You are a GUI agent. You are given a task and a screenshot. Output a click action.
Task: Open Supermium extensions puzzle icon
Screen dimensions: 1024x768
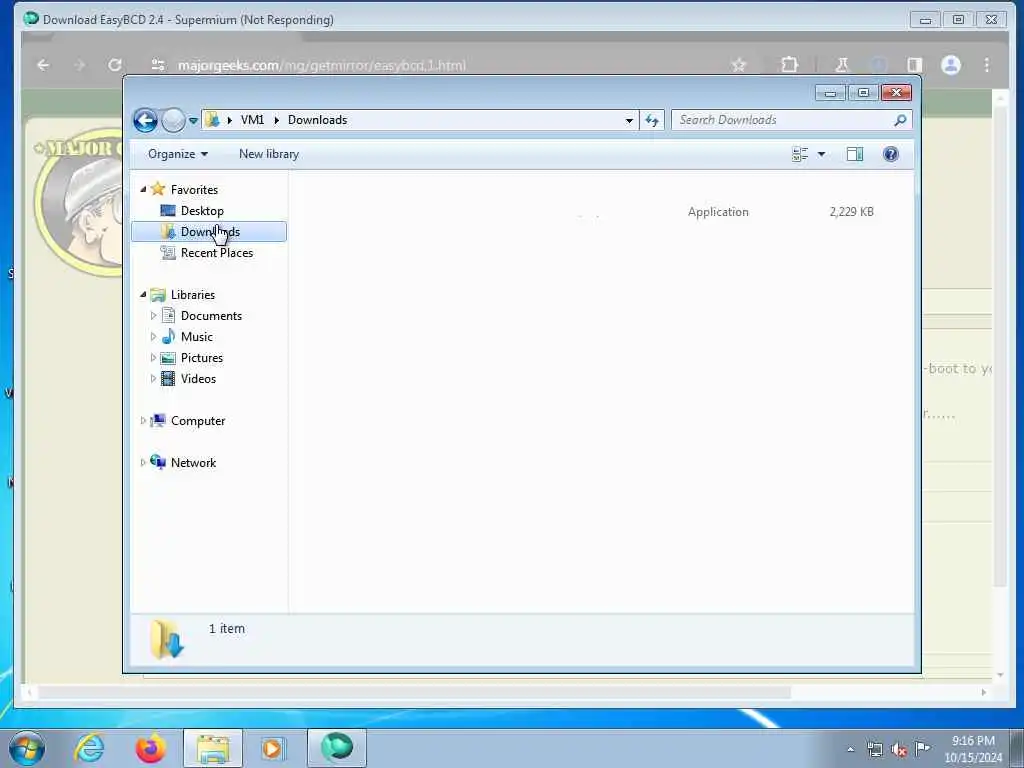click(x=790, y=65)
